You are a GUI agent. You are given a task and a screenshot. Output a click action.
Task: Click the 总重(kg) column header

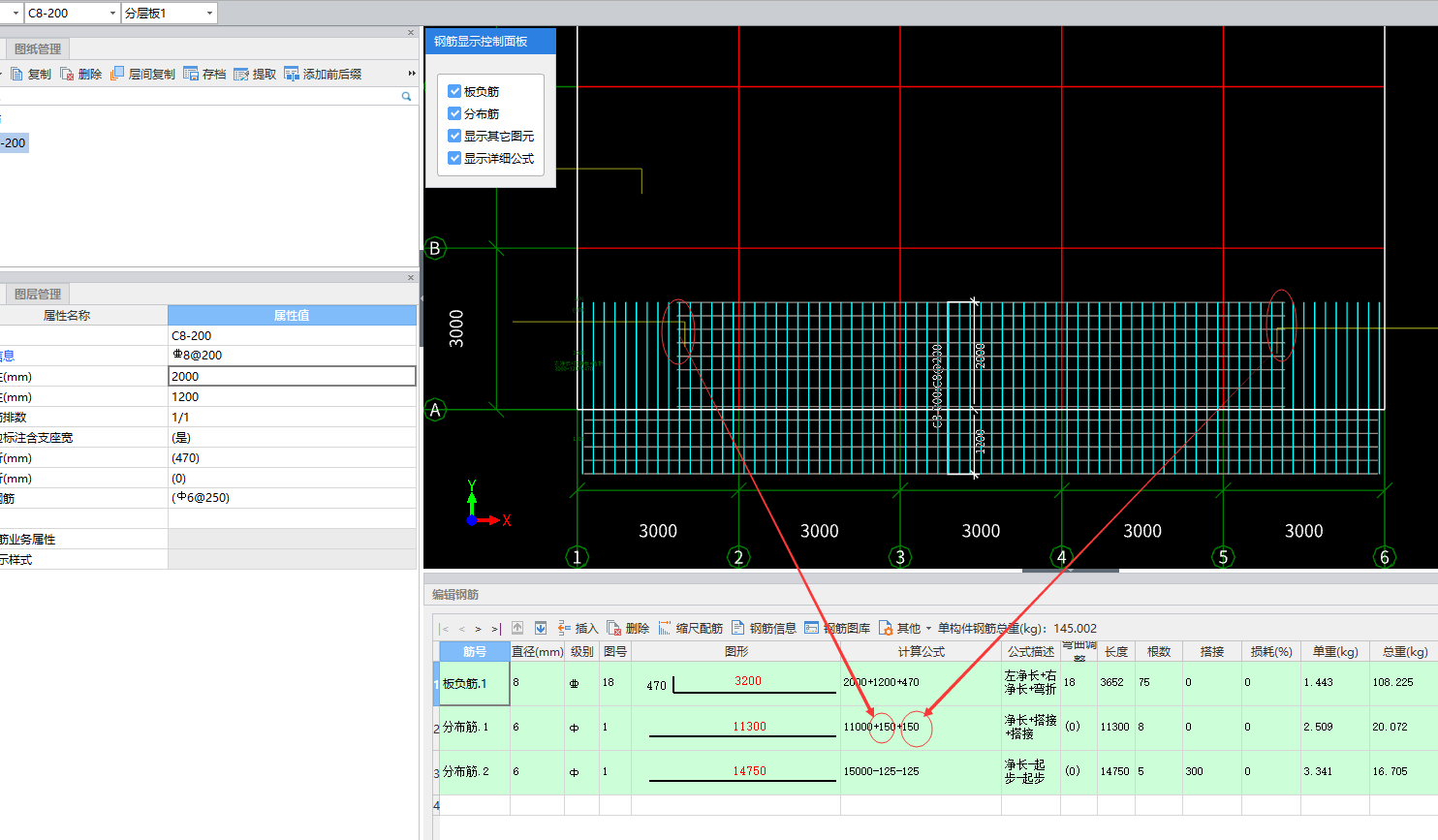(1404, 651)
